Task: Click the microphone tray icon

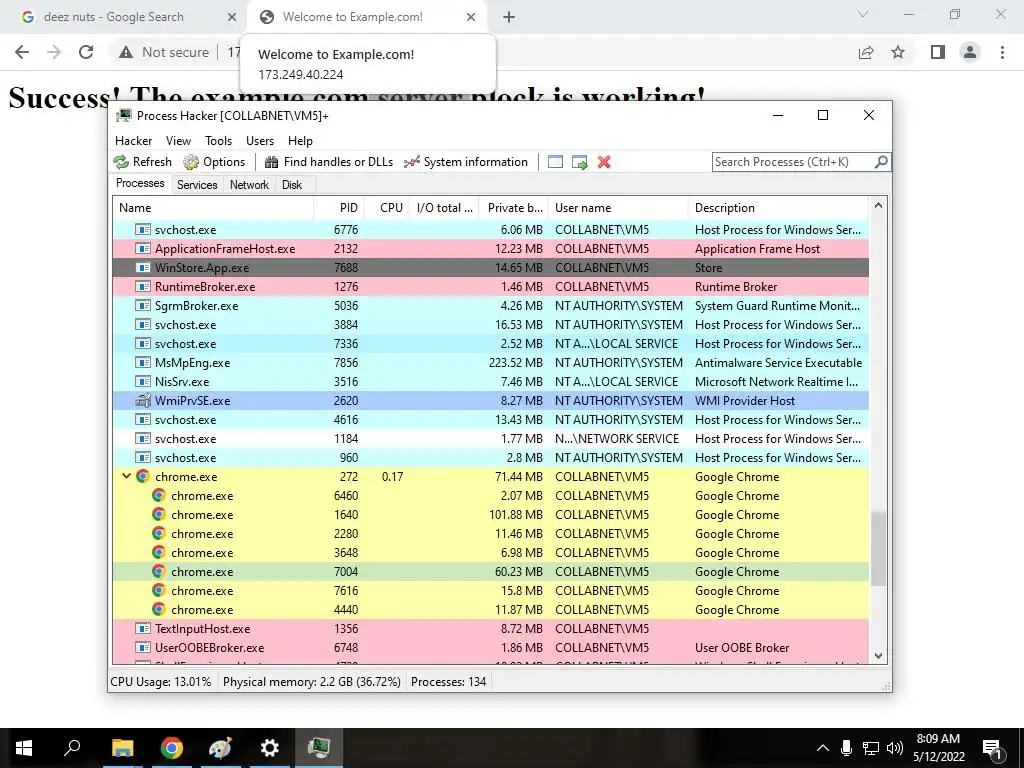Action: (x=846, y=748)
